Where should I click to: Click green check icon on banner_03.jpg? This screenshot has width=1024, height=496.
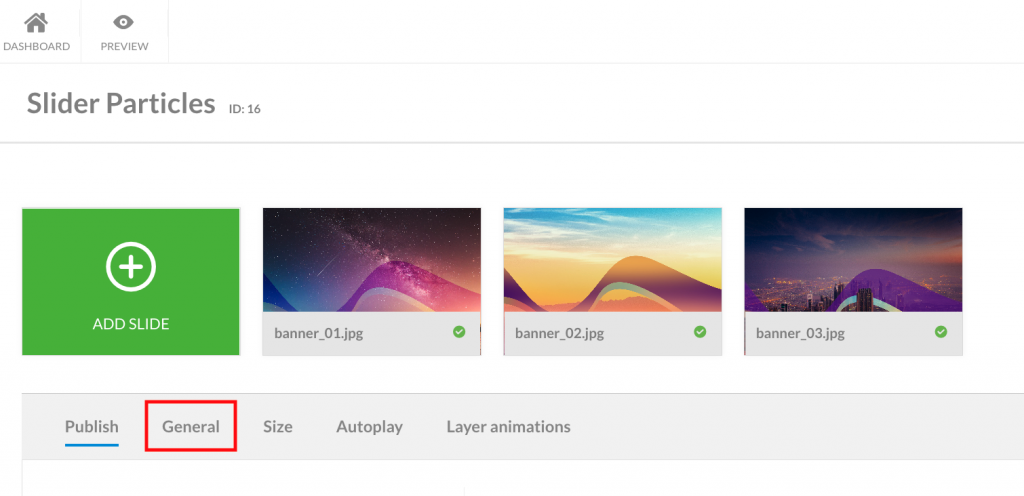tap(941, 332)
